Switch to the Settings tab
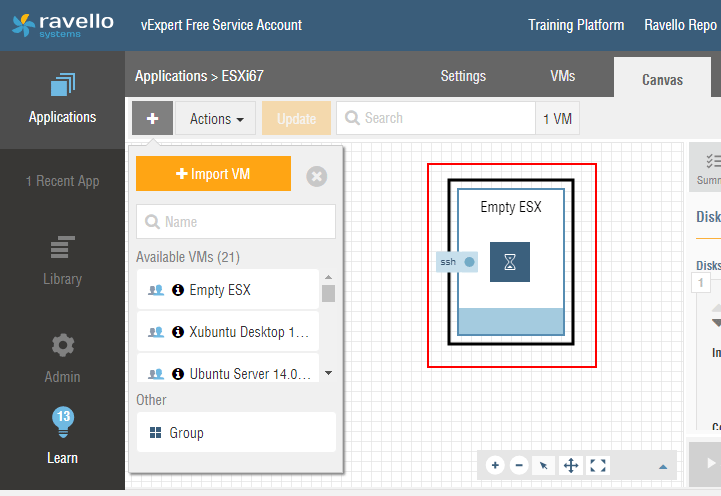Screen dimensions: 721x496 [463, 76]
